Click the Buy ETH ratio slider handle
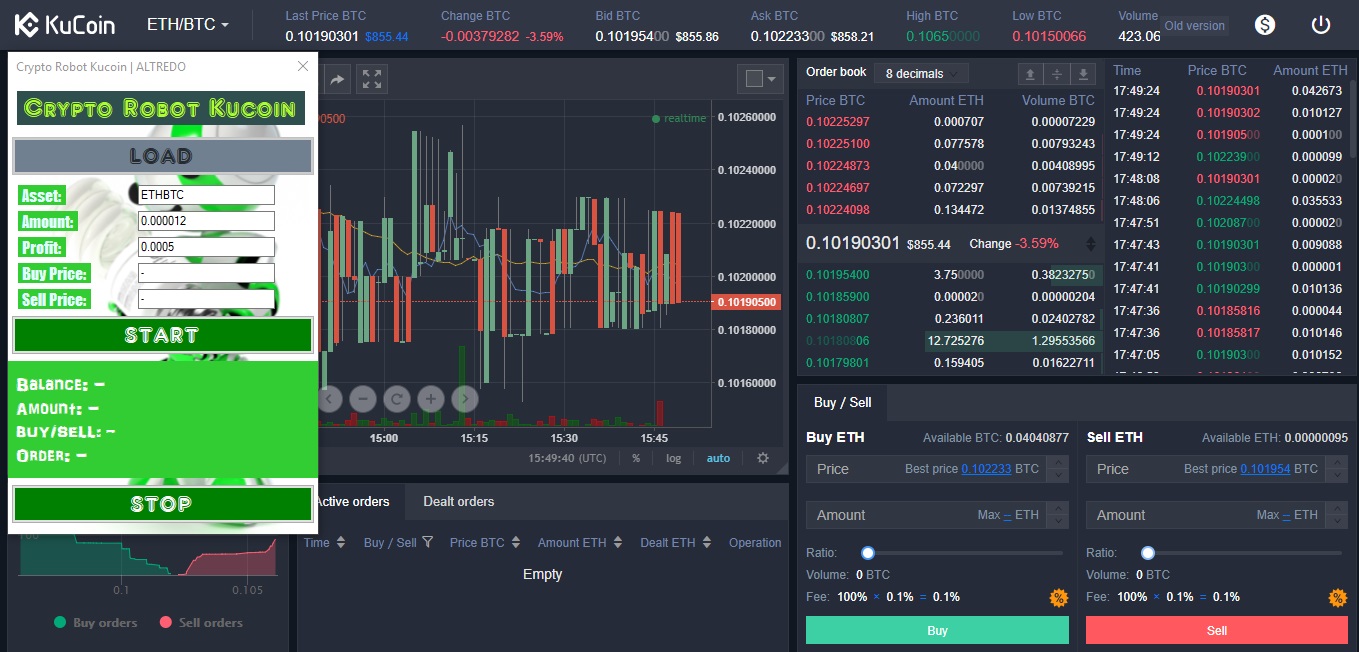The width and height of the screenshot is (1359, 652). [x=868, y=552]
